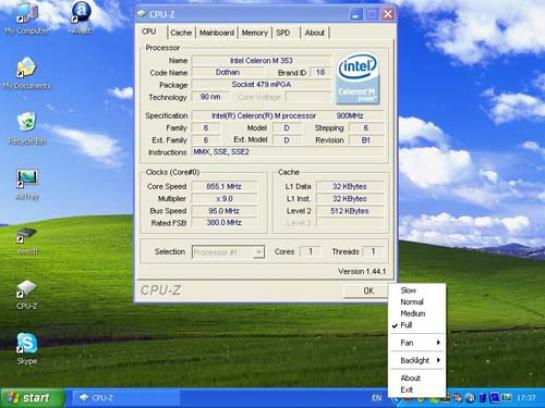545x408 pixels.
Task: Click the Intel Celeron M logo
Action: pyautogui.click(x=358, y=79)
